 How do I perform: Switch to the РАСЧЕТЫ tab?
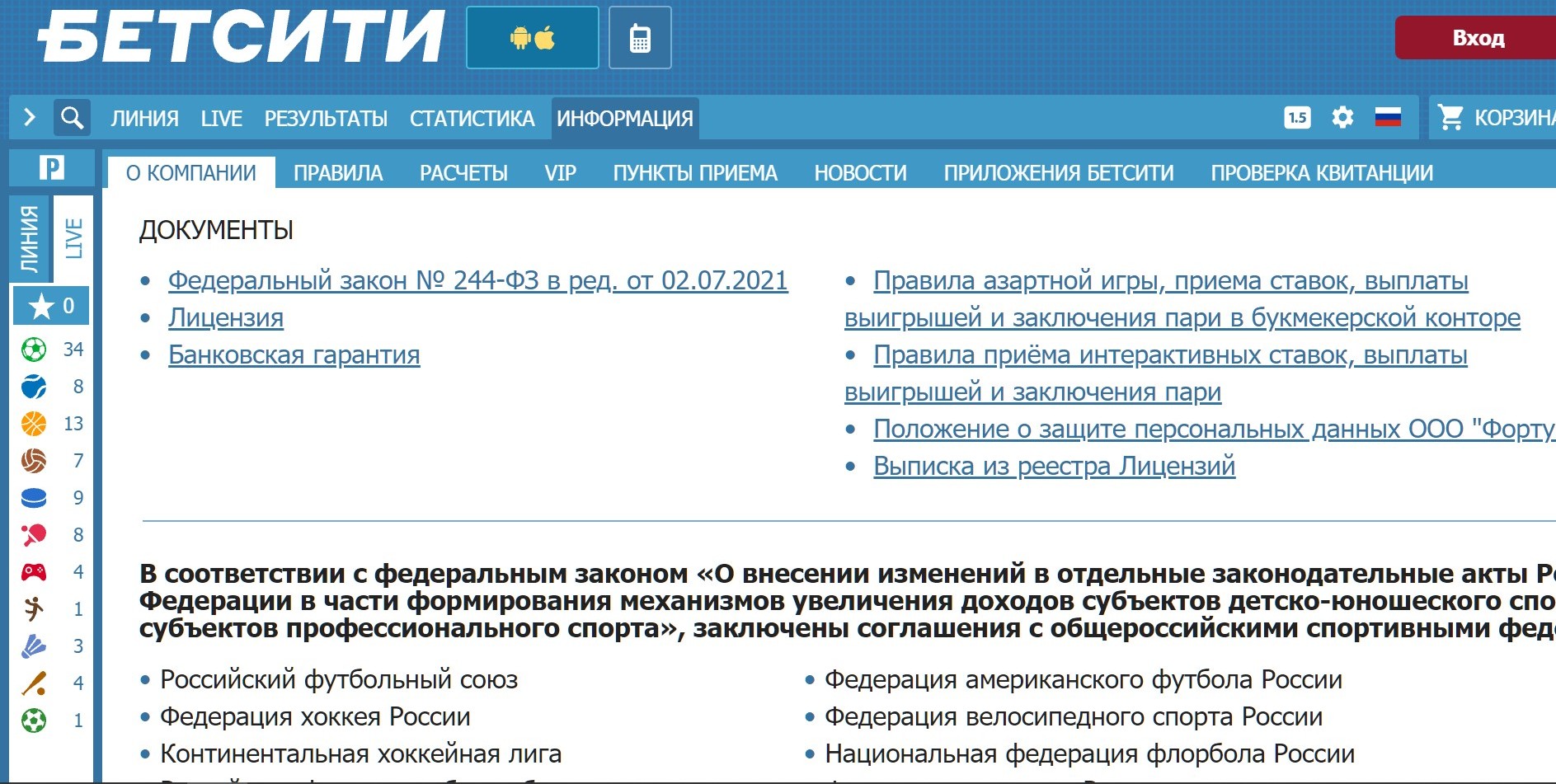[x=463, y=173]
